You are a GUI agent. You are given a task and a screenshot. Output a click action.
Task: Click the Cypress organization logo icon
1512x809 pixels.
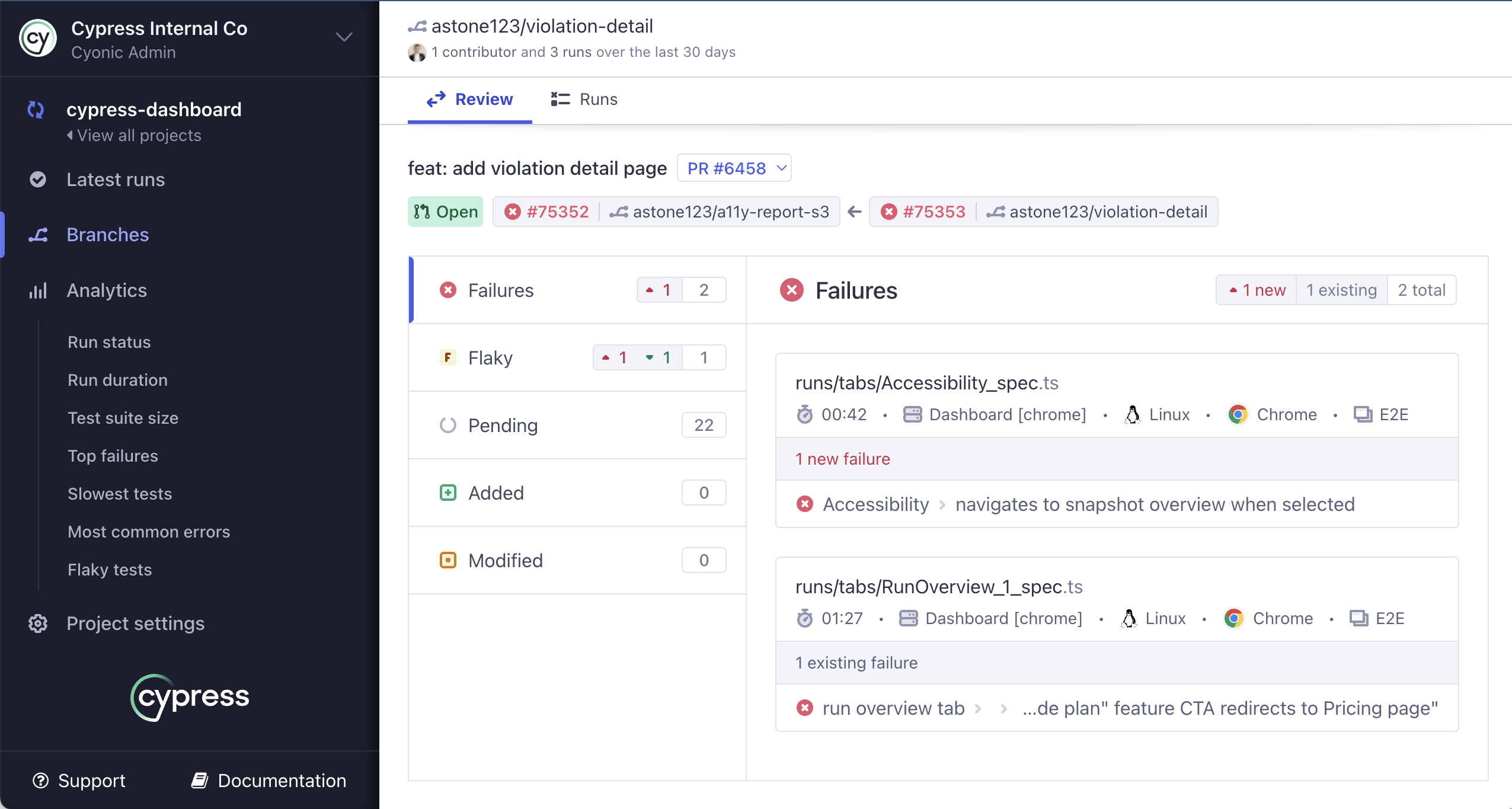tap(38, 39)
